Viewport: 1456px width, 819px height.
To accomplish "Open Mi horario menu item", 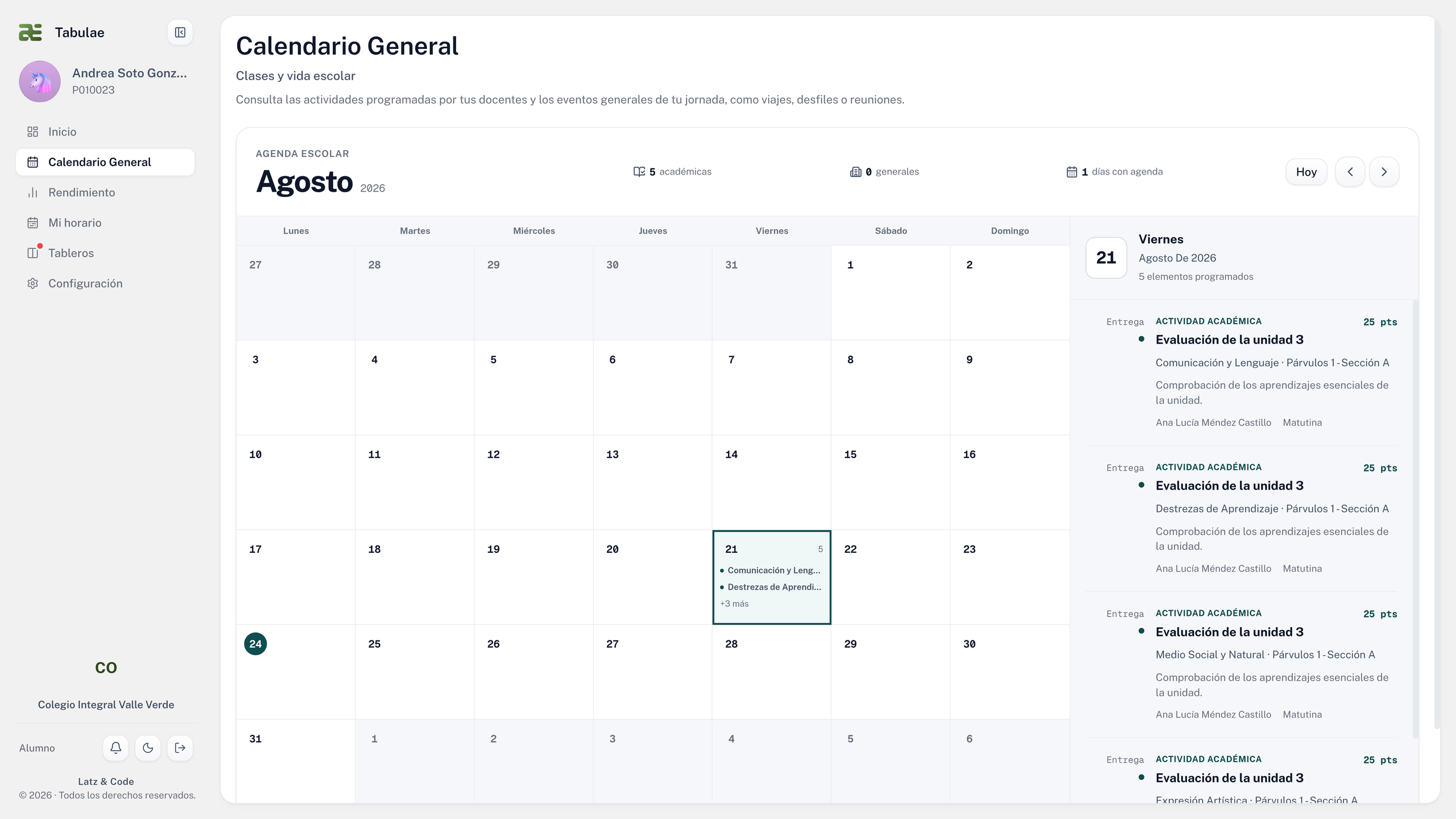I will (105, 223).
